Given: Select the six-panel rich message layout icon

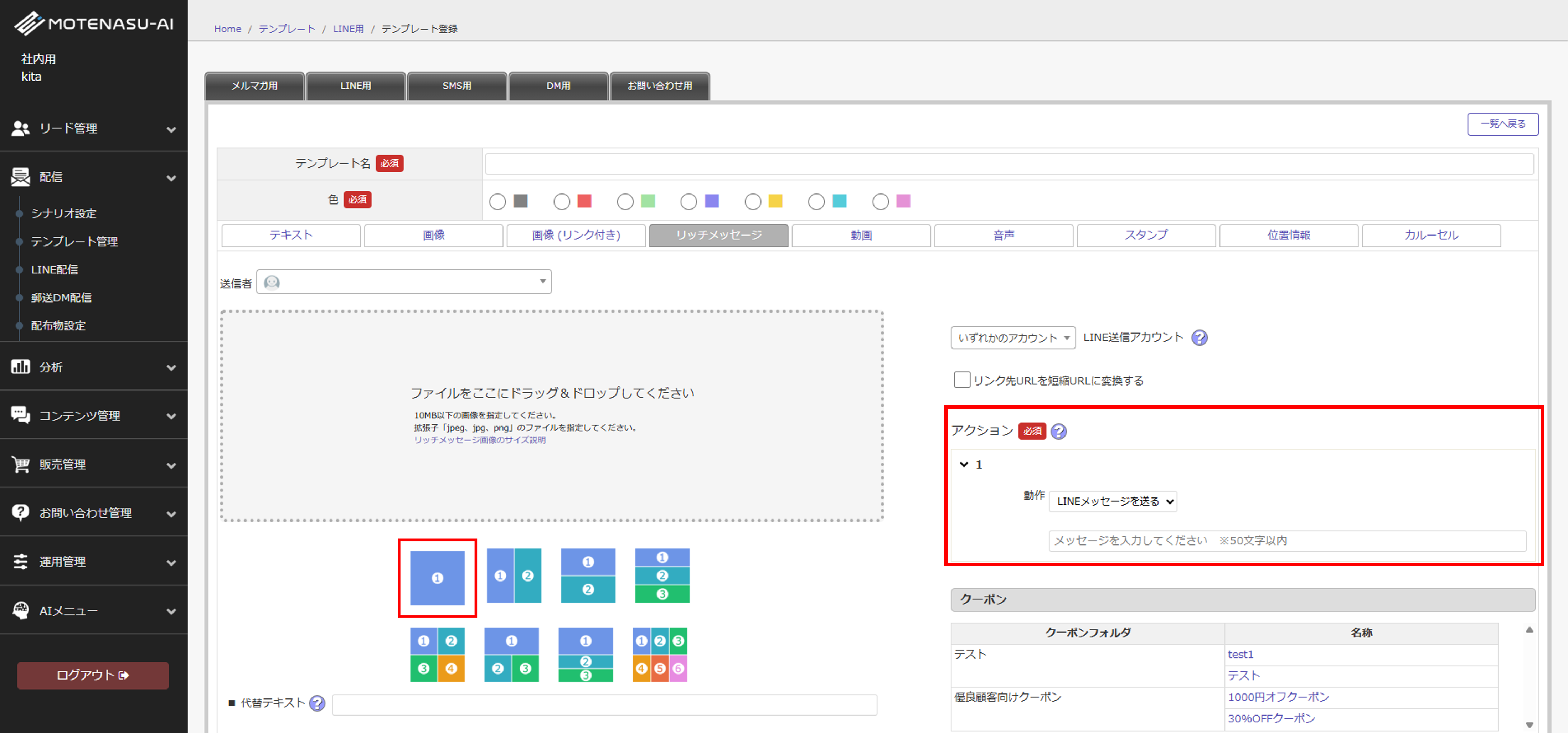Looking at the screenshot, I should [x=660, y=655].
